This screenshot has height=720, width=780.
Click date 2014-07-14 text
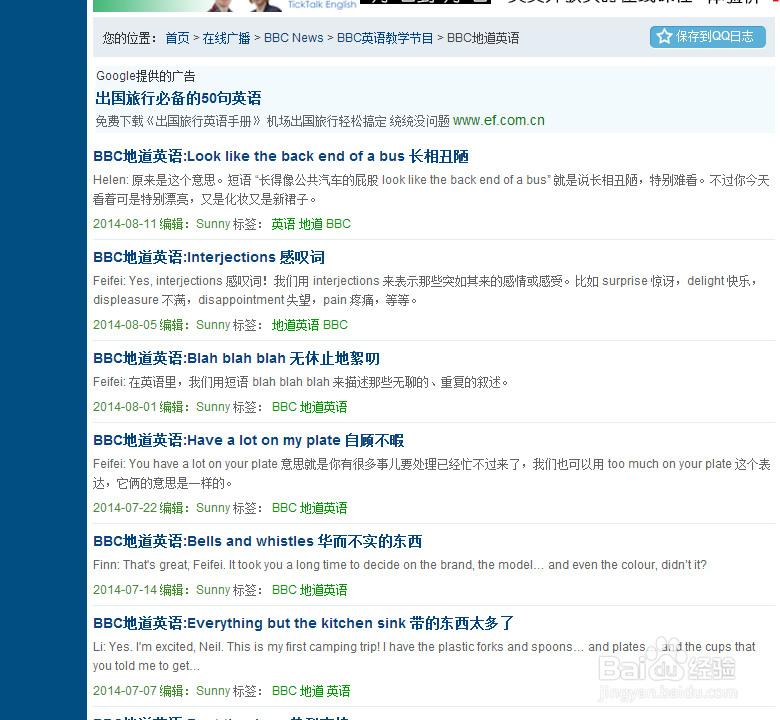pyautogui.click(x=125, y=590)
